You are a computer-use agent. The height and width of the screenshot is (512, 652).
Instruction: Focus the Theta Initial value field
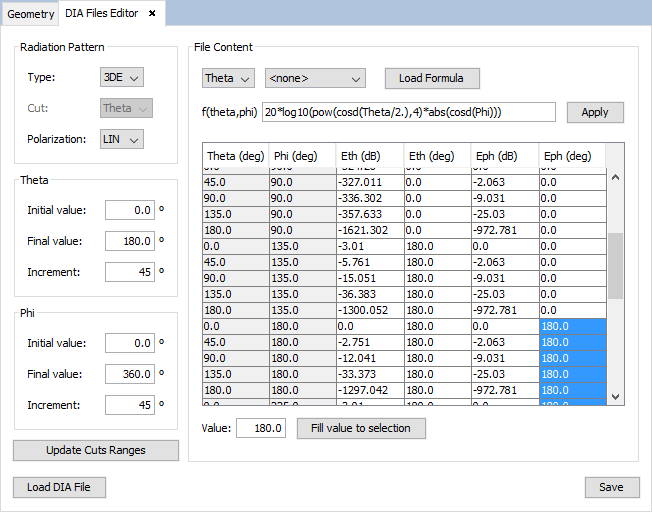tap(129, 210)
